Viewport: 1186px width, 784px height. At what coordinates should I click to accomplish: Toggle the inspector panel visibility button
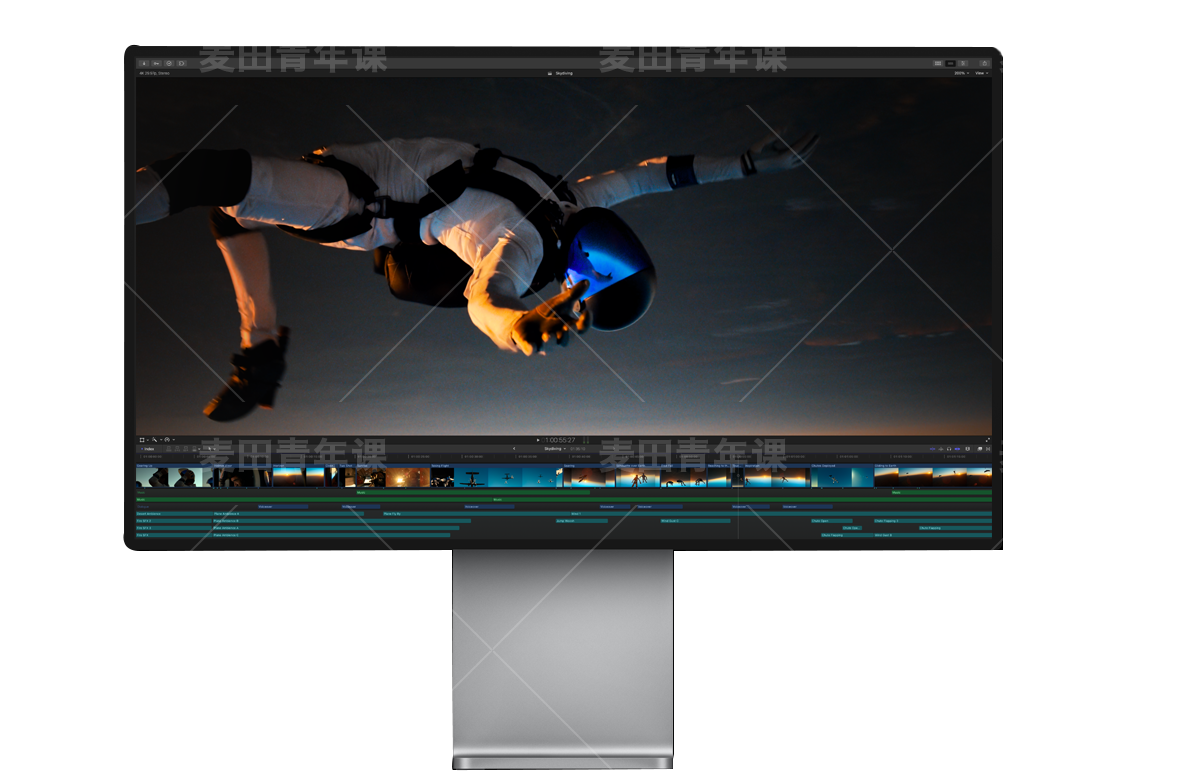[963, 64]
